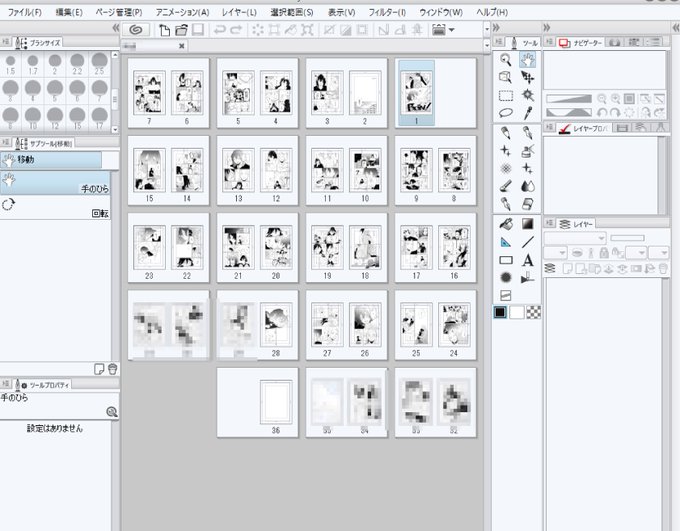
Task: Select the Auto select magic wand tool
Action: [x=527, y=95]
